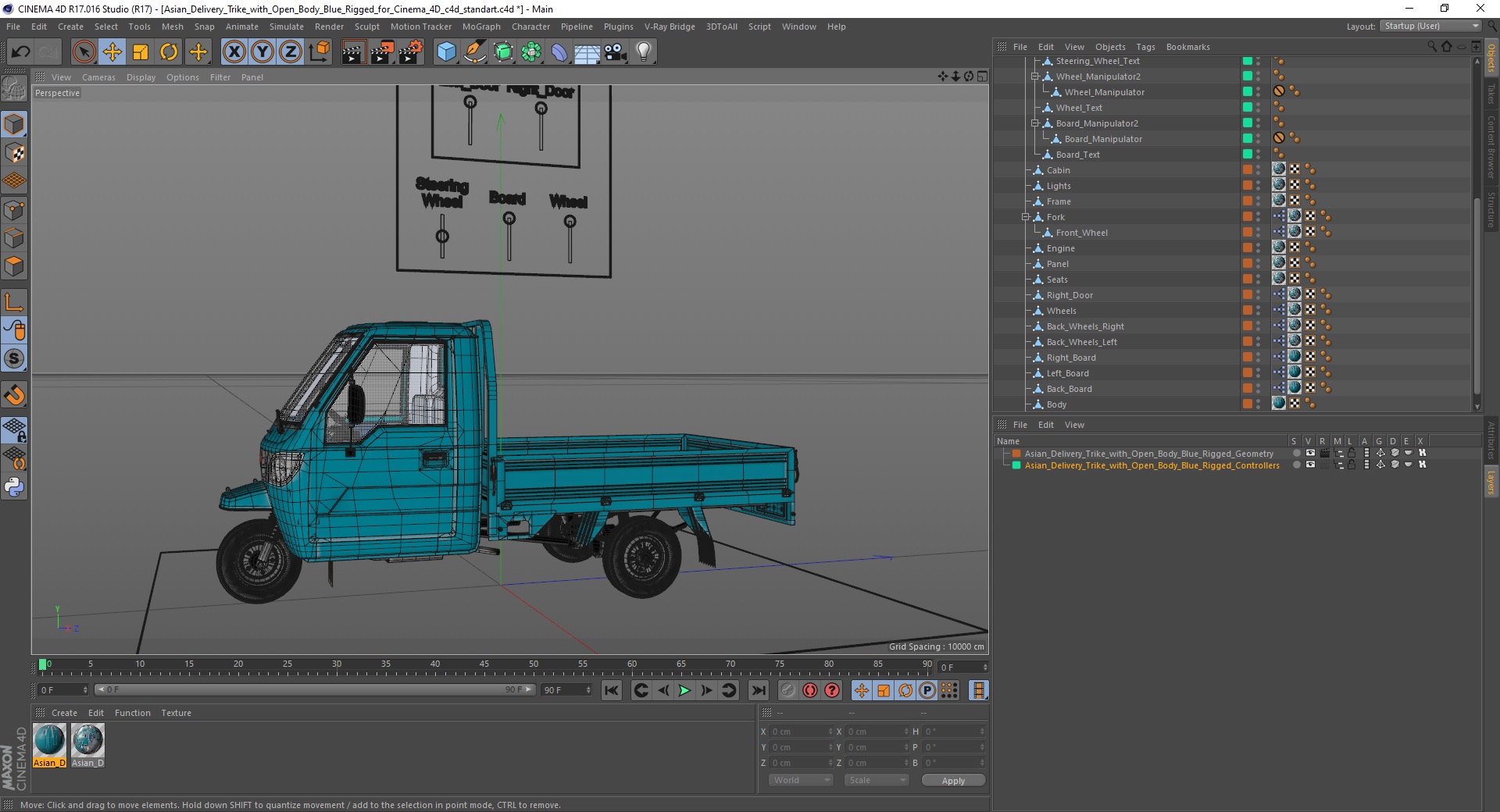
Task: Collapse the Board_Manipulator2 tree node
Action: pyautogui.click(x=1034, y=123)
